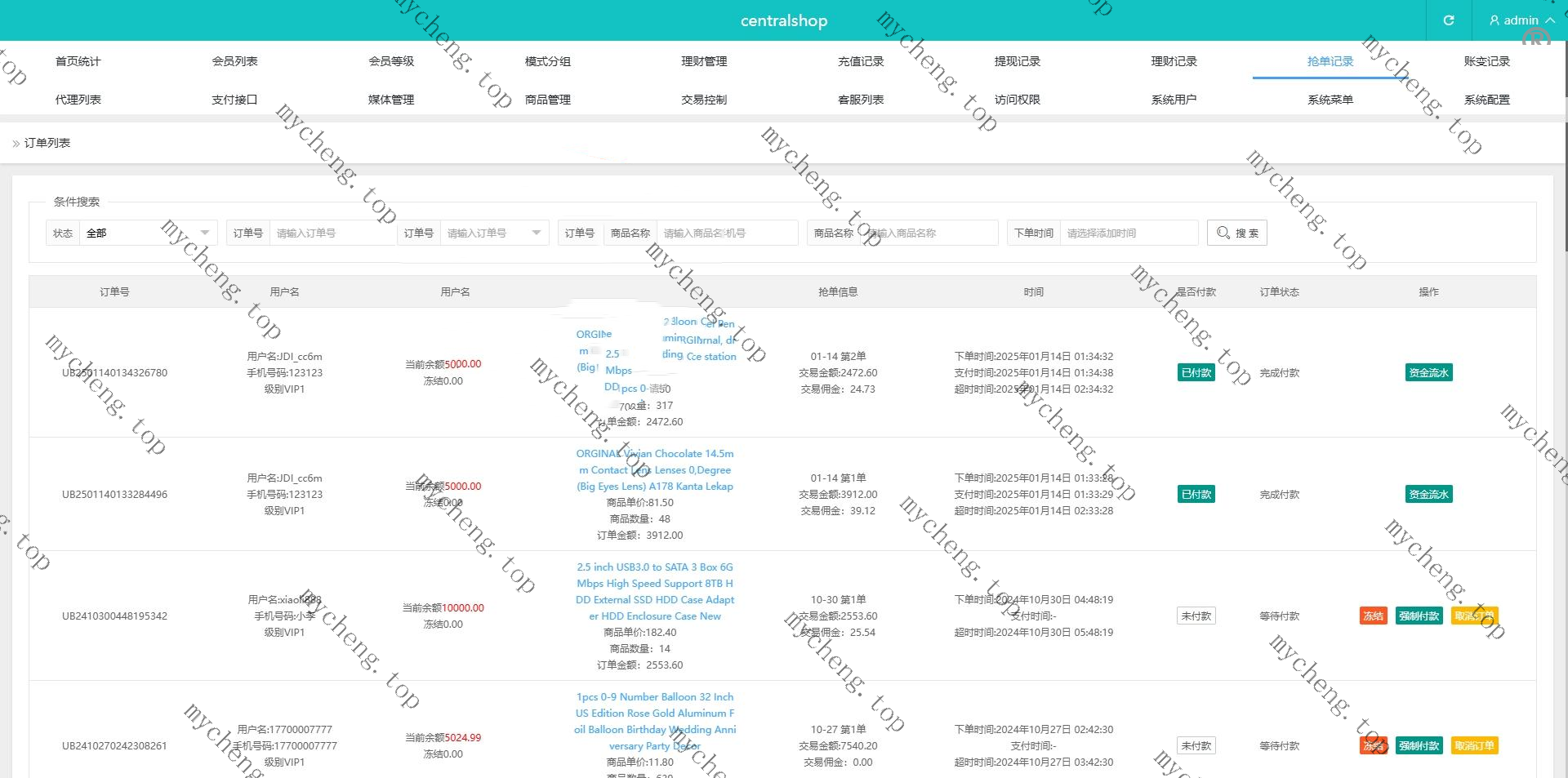This screenshot has width=1568, height=778.
Task: Go to the 会员列表 menu
Action: [234, 61]
